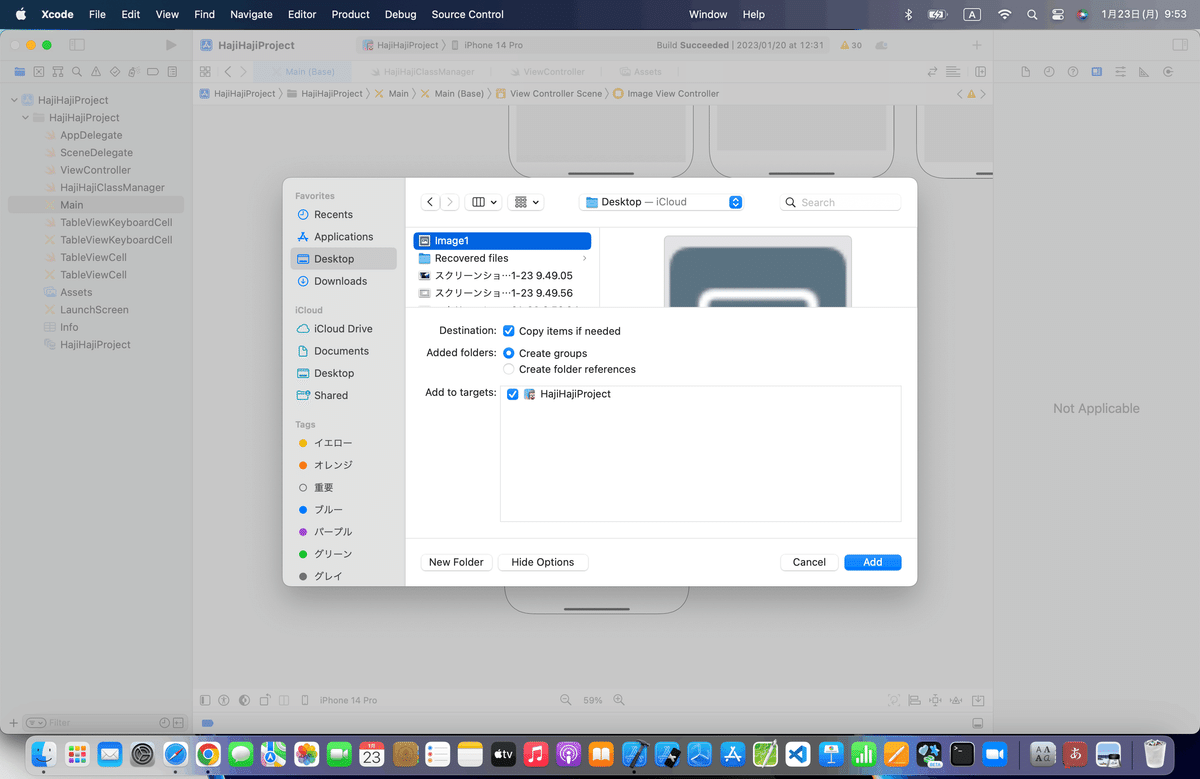
Task: Click the Cancel button
Action: click(x=809, y=562)
